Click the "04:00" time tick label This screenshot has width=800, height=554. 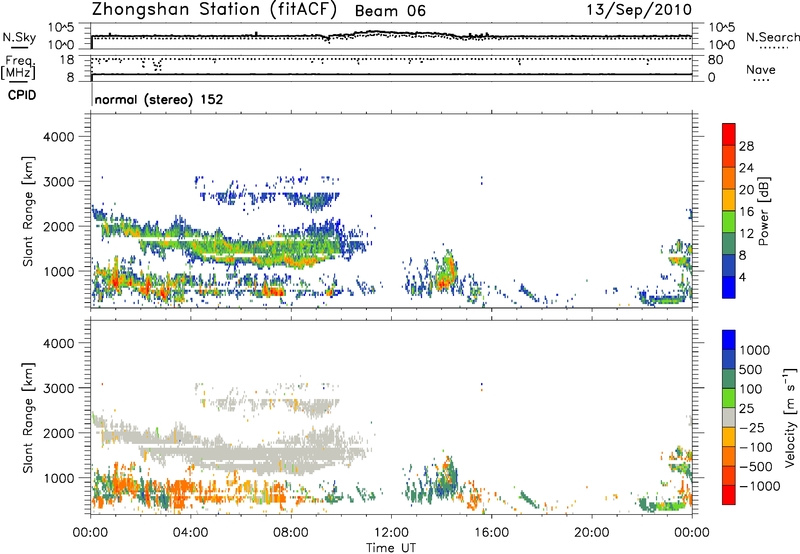pyautogui.click(x=190, y=533)
